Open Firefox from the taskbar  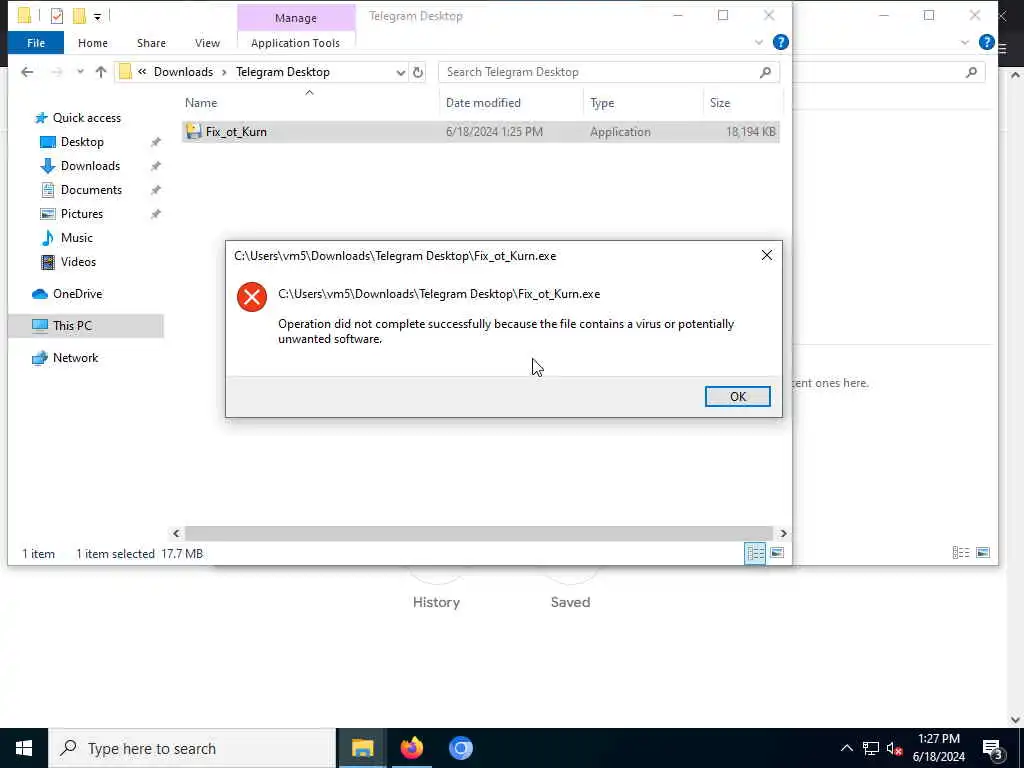click(x=411, y=748)
